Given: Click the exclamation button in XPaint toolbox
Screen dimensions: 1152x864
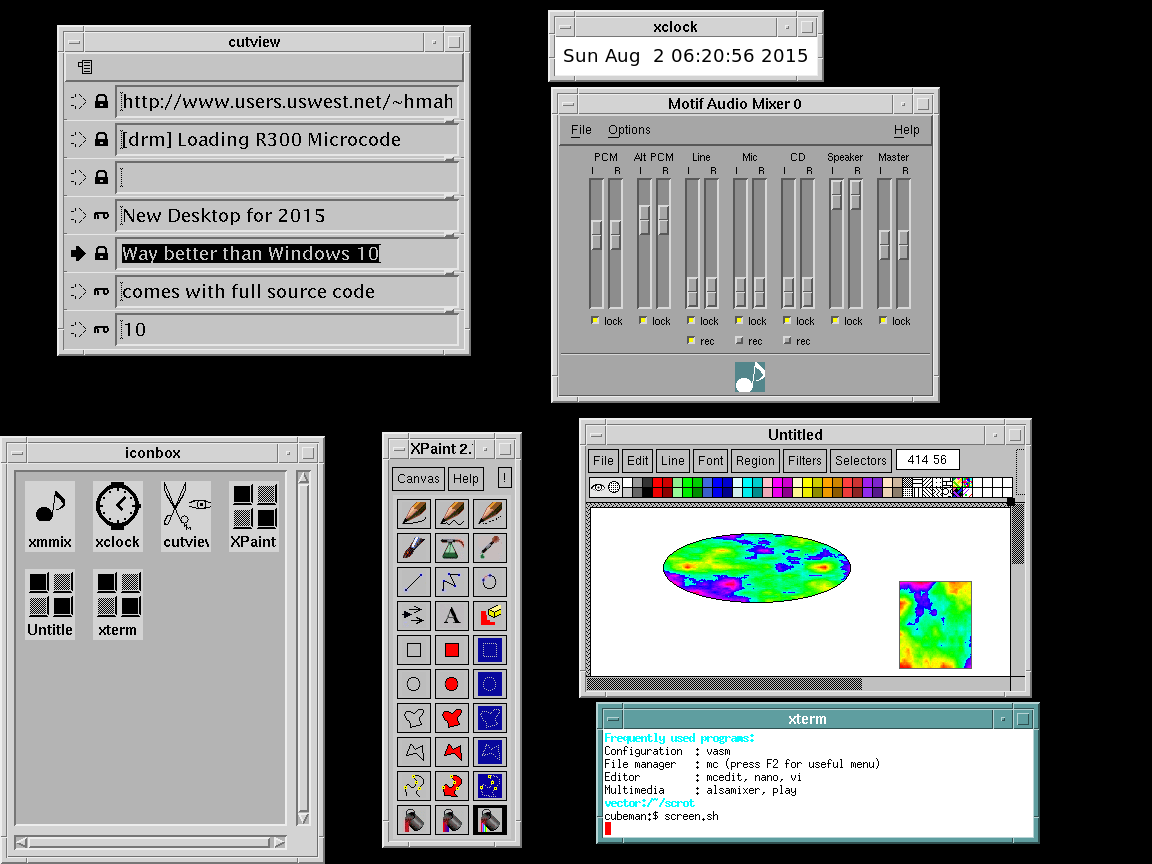Looking at the screenshot, I should tap(504, 478).
